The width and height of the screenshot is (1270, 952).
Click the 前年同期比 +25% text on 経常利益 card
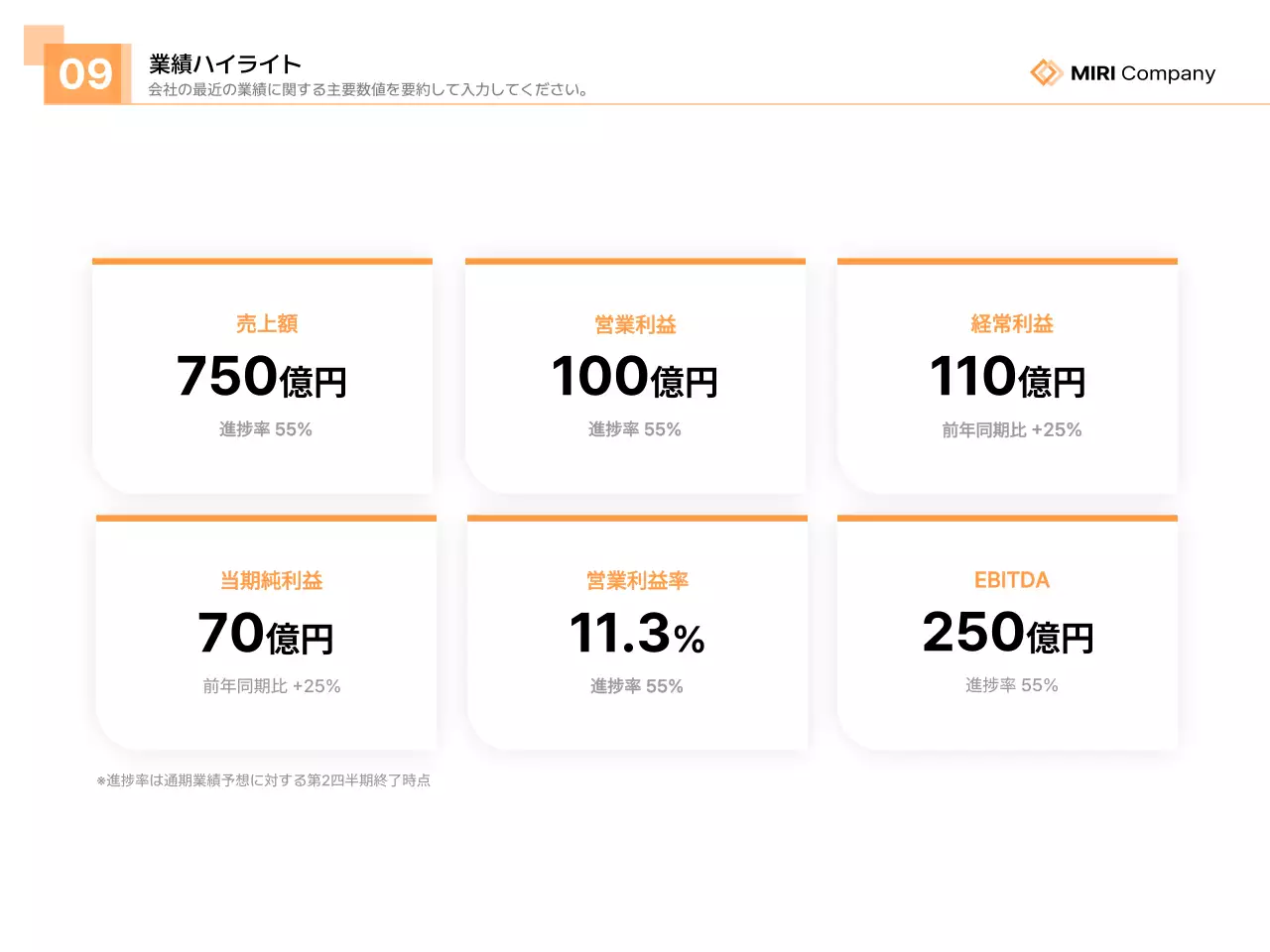[x=1011, y=429]
